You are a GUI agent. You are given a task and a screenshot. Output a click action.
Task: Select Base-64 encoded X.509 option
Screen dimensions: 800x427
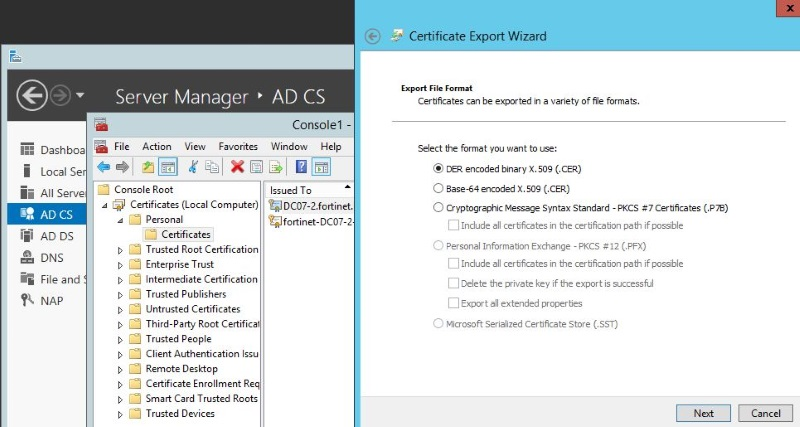pos(438,188)
